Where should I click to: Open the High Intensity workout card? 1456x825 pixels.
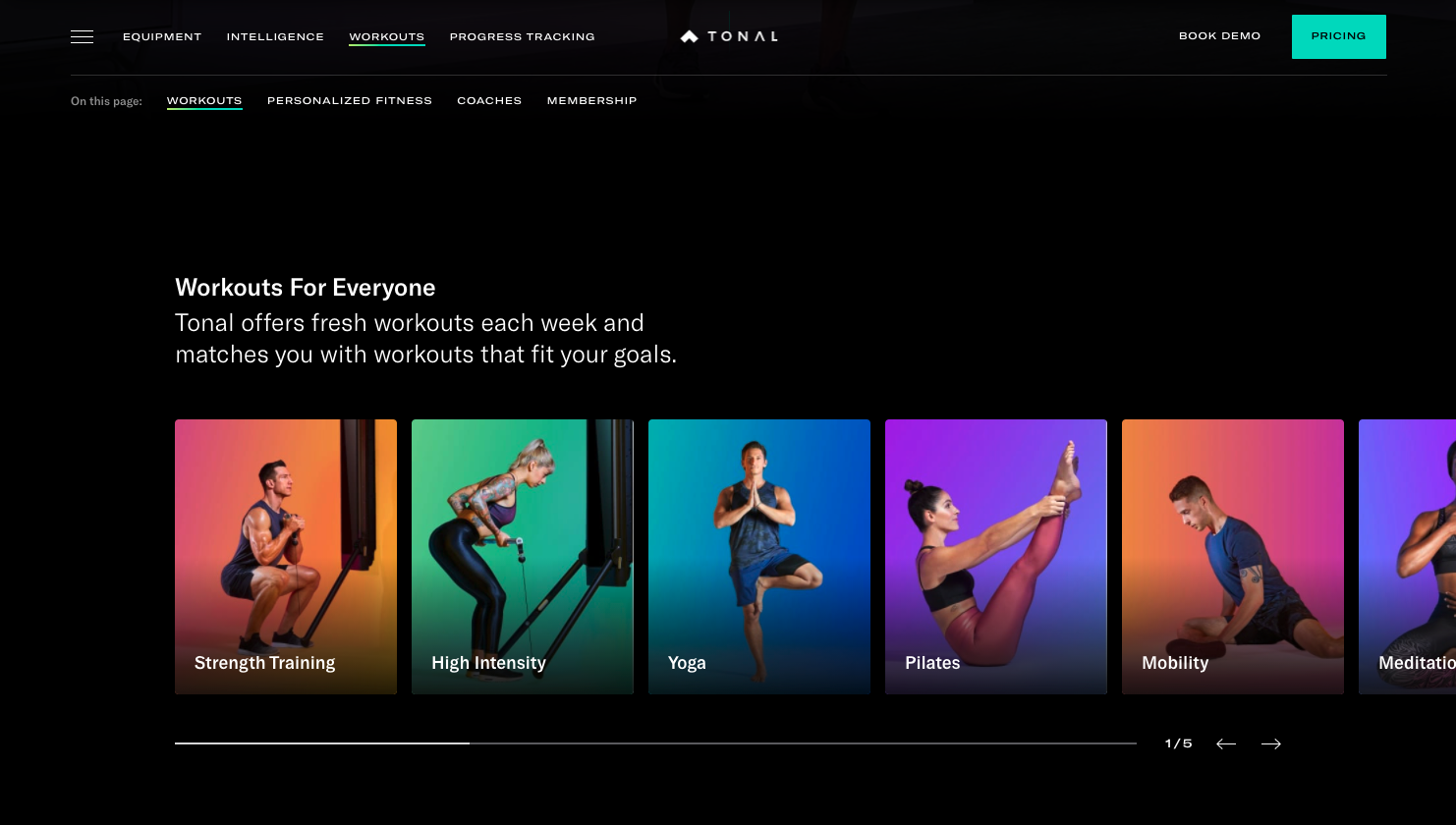[x=523, y=557]
